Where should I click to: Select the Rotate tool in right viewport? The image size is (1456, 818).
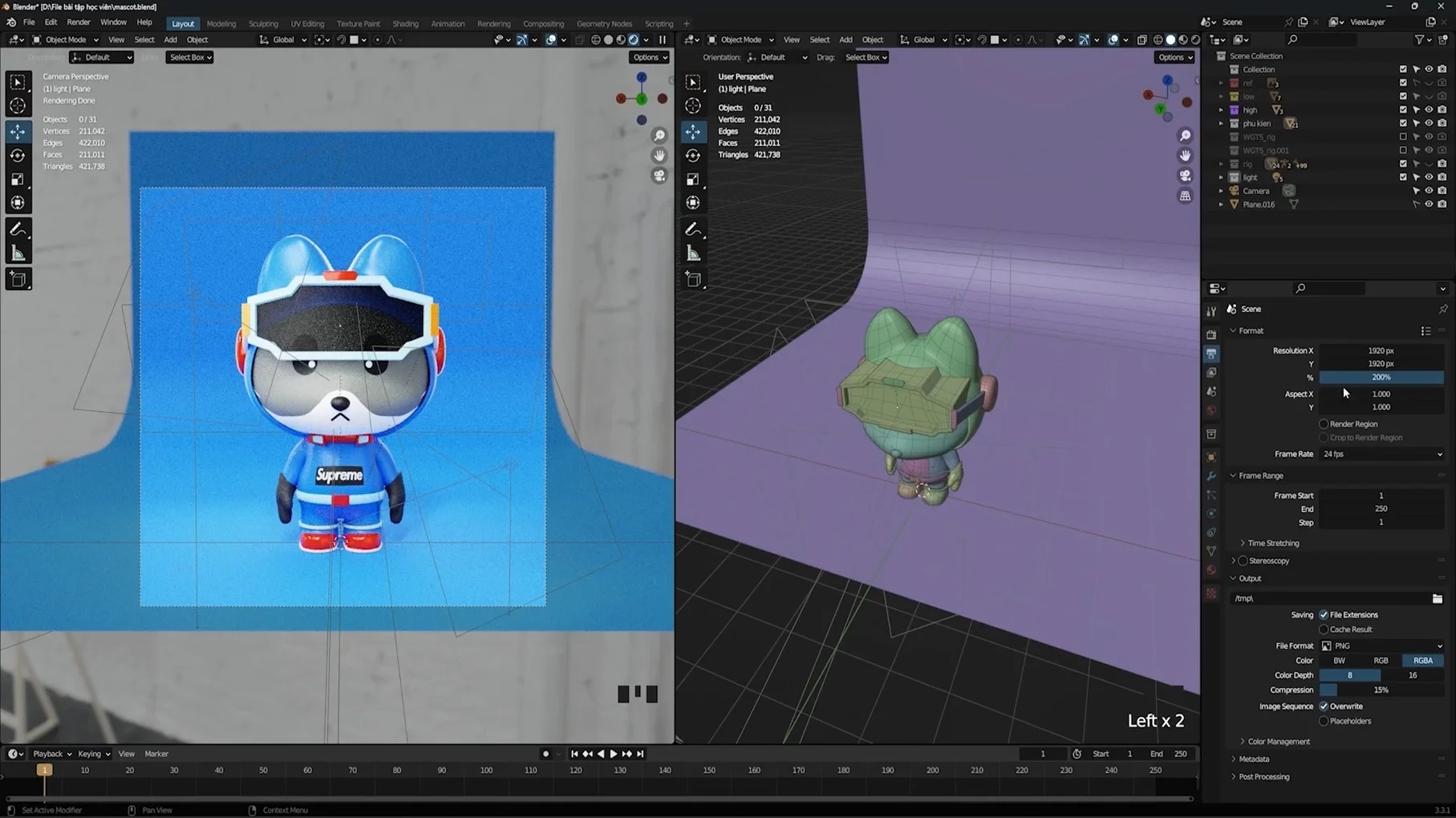[x=693, y=156]
